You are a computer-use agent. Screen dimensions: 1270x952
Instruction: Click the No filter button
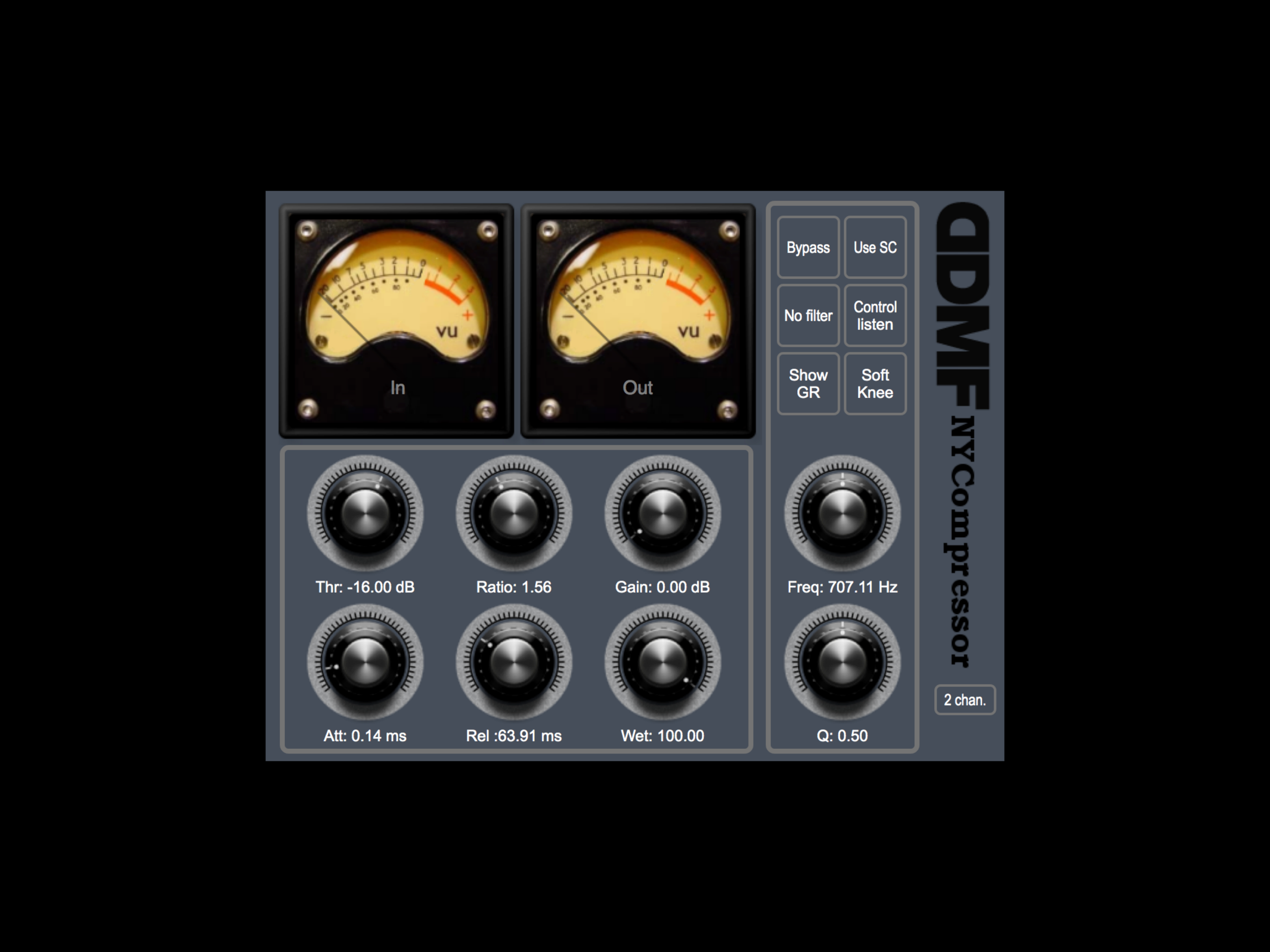(808, 315)
